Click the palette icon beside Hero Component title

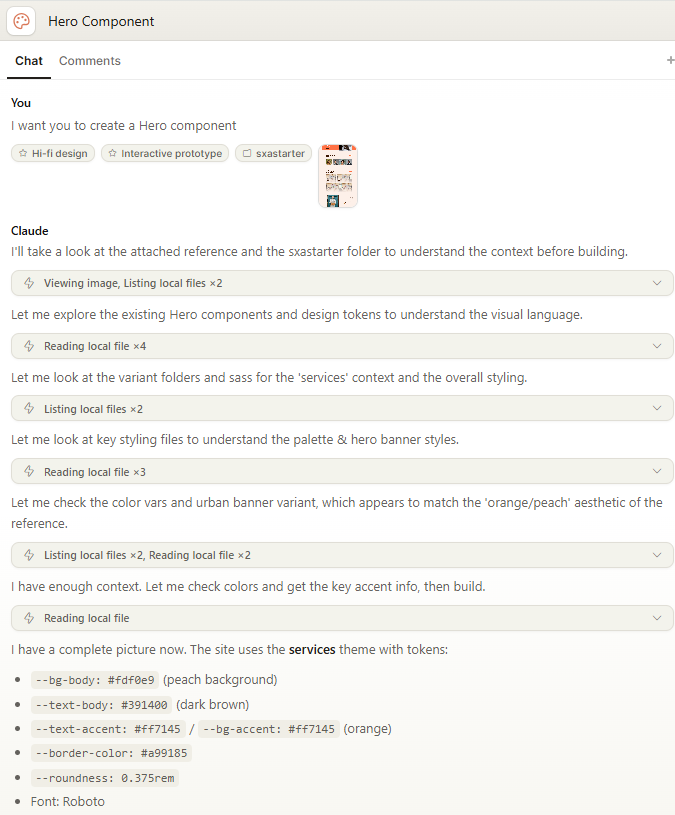pos(21,21)
